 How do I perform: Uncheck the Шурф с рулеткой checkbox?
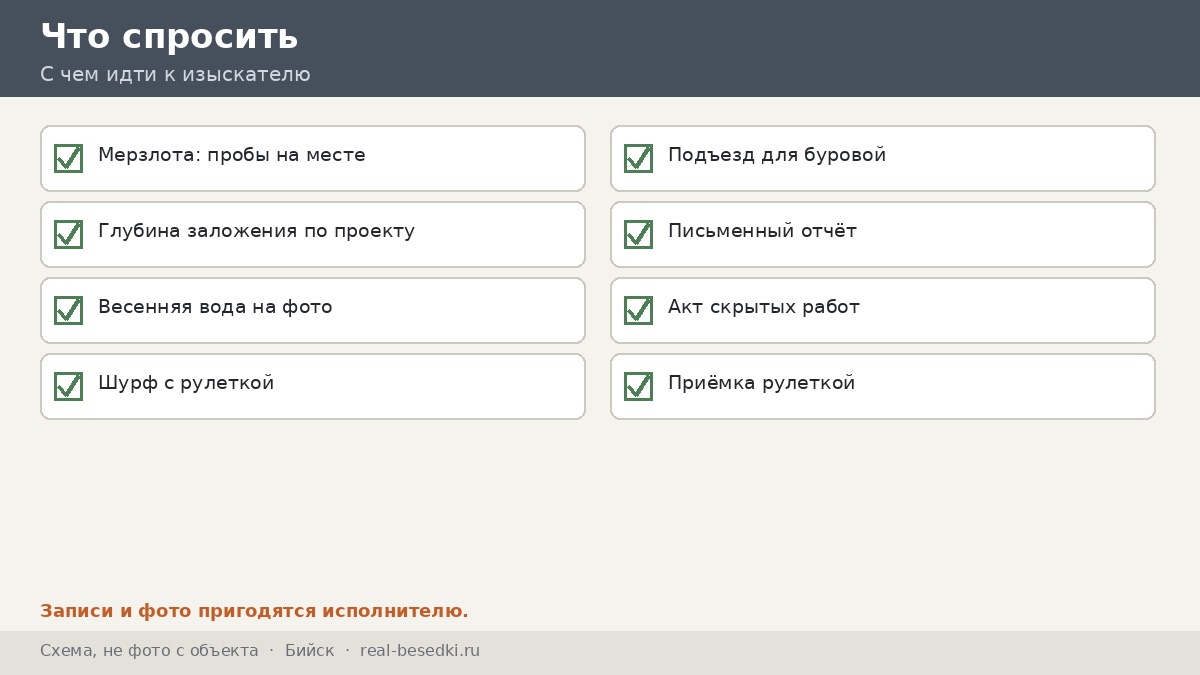tap(68, 386)
